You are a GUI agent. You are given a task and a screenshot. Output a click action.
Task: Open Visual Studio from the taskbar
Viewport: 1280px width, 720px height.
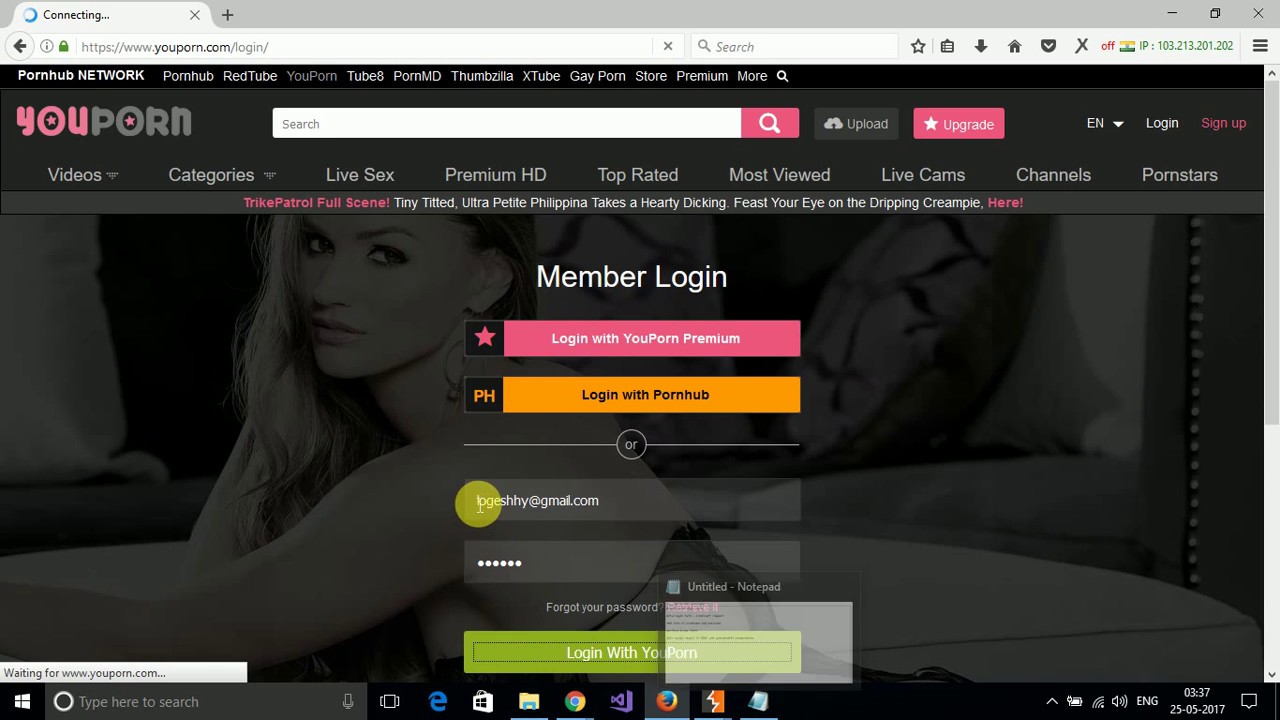click(621, 701)
